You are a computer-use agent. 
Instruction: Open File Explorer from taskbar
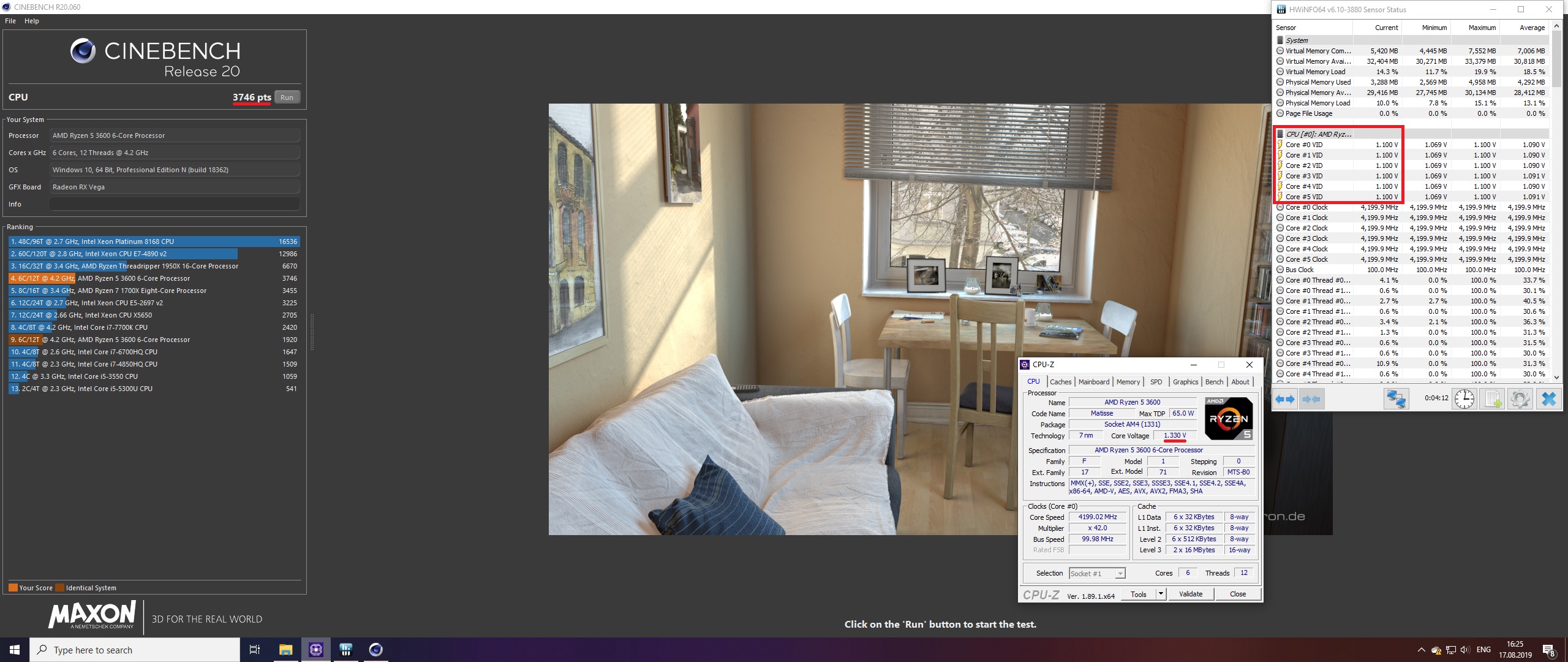point(285,650)
